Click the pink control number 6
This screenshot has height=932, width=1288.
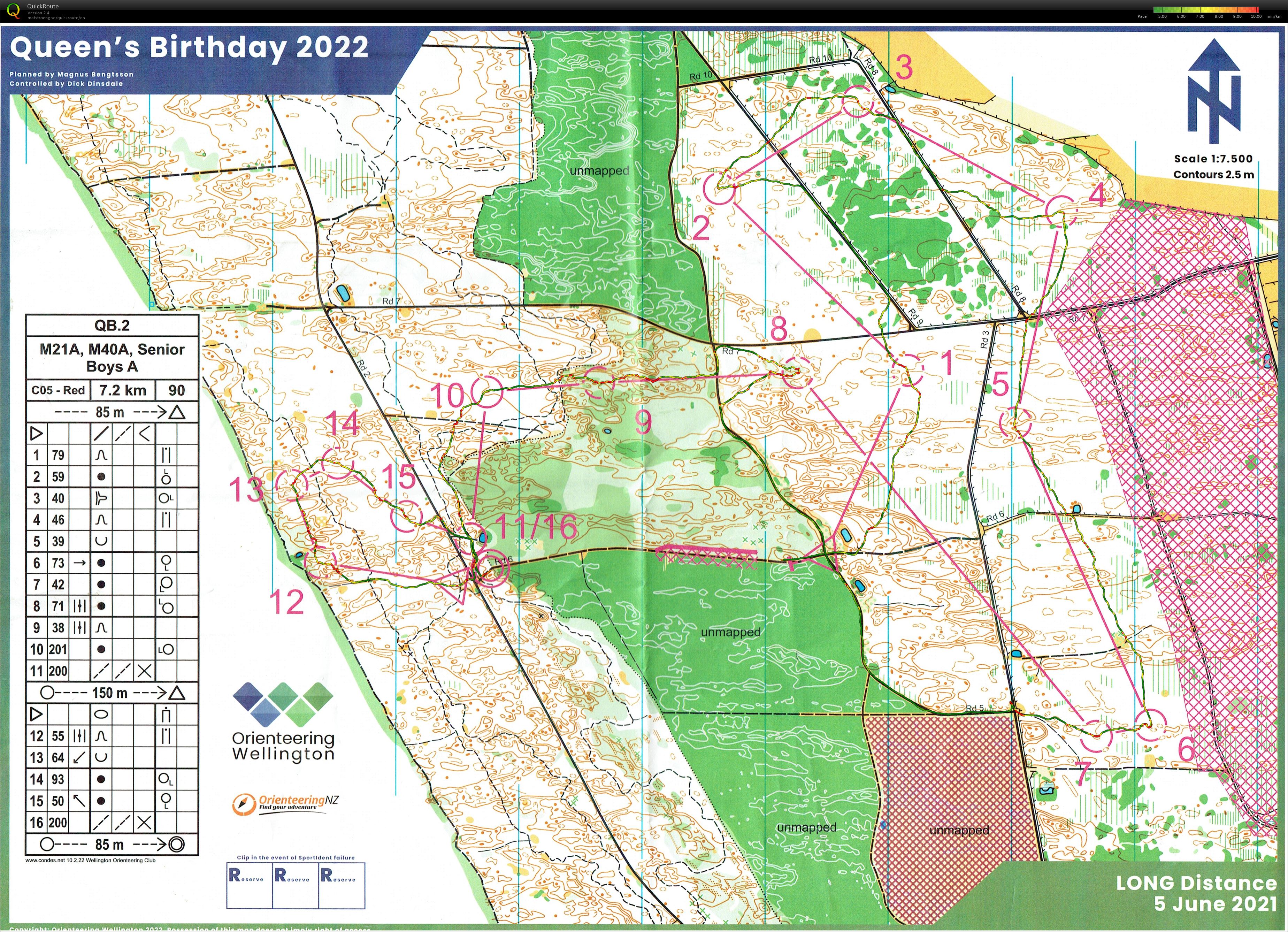pos(1186,750)
